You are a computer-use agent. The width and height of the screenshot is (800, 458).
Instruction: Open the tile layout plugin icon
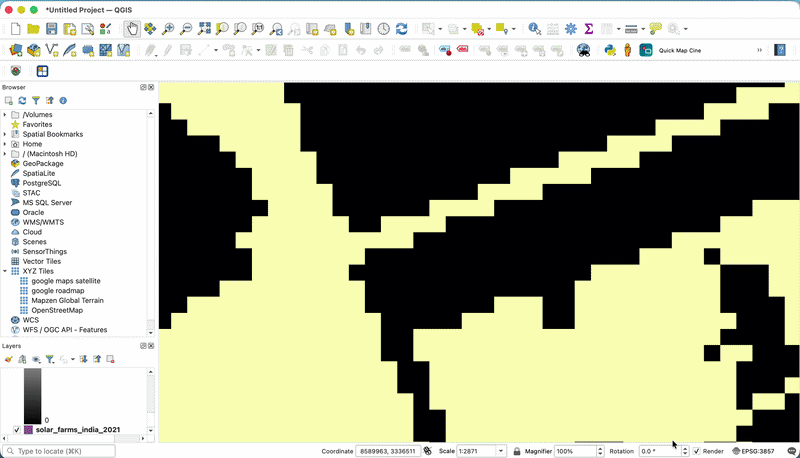click(42, 71)
